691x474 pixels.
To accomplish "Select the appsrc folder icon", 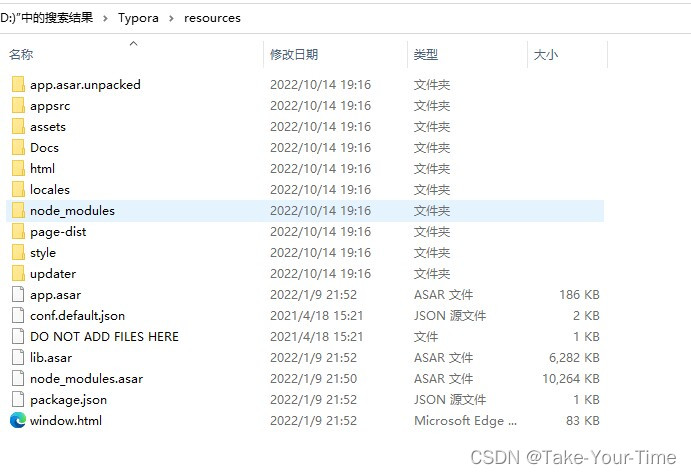I will point(18,105).
